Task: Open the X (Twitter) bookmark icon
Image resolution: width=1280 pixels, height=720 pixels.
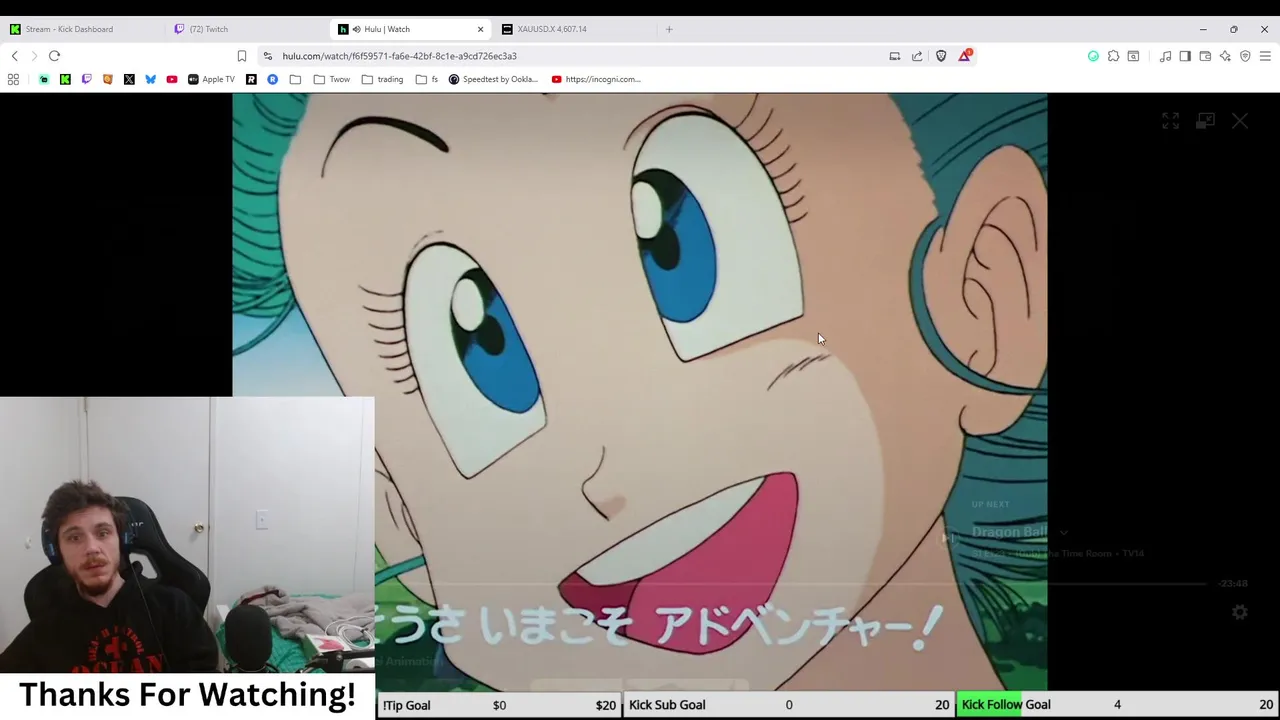Action: pyautogui.click(x=129, y=79)
